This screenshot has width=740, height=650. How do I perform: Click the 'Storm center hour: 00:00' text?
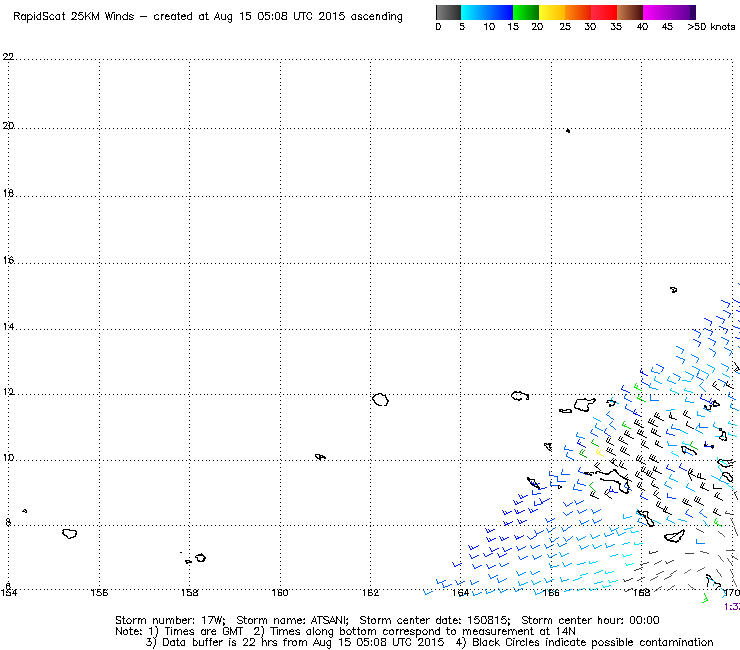click(590, 620)
